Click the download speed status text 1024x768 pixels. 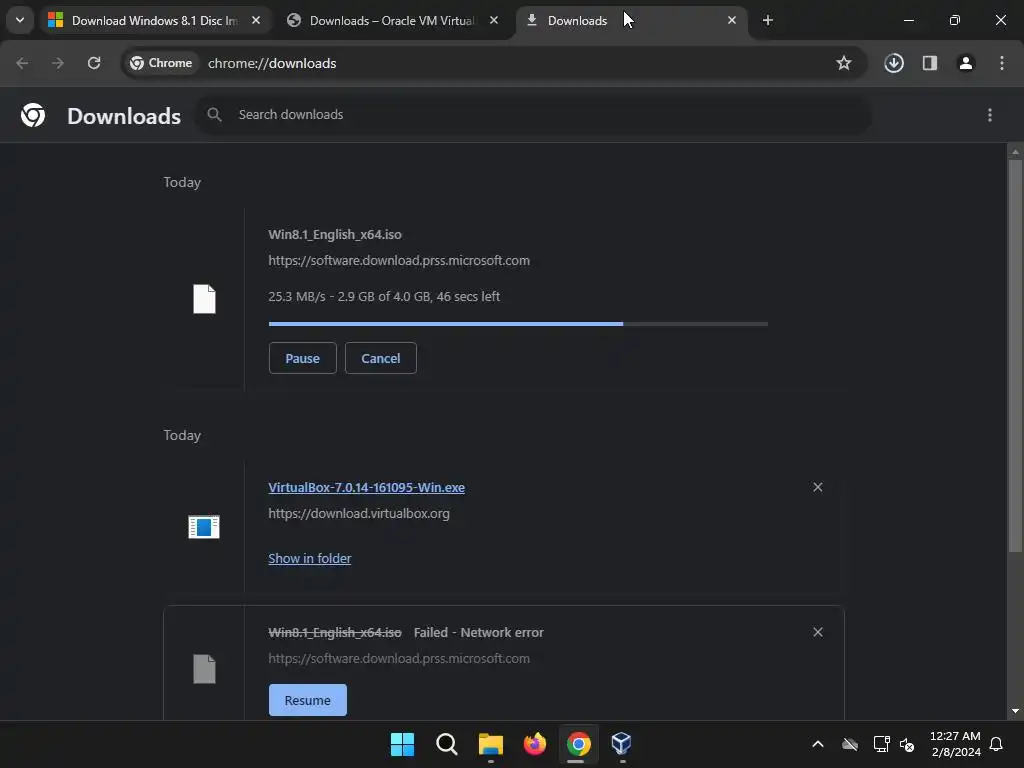(384, 296)
